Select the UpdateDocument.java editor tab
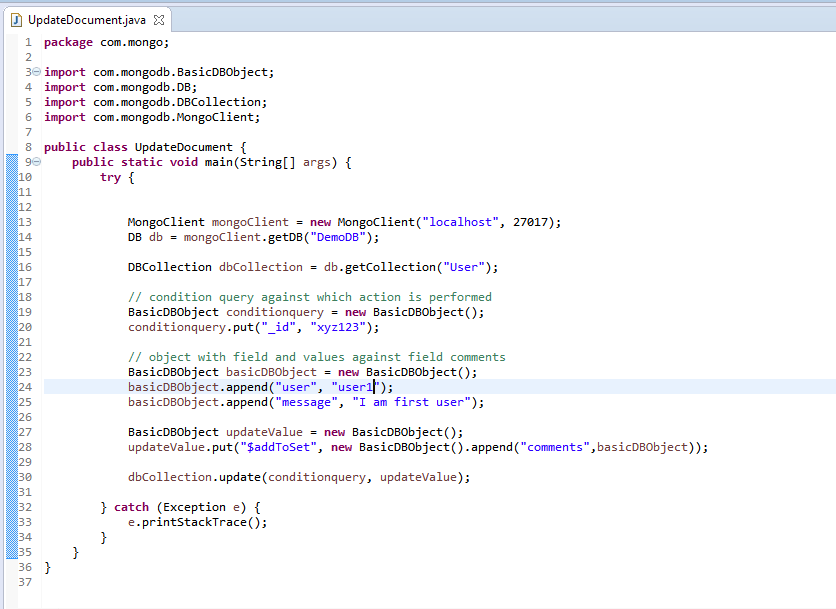The width and height of the screenshot is (836, 609). (87, 20)
